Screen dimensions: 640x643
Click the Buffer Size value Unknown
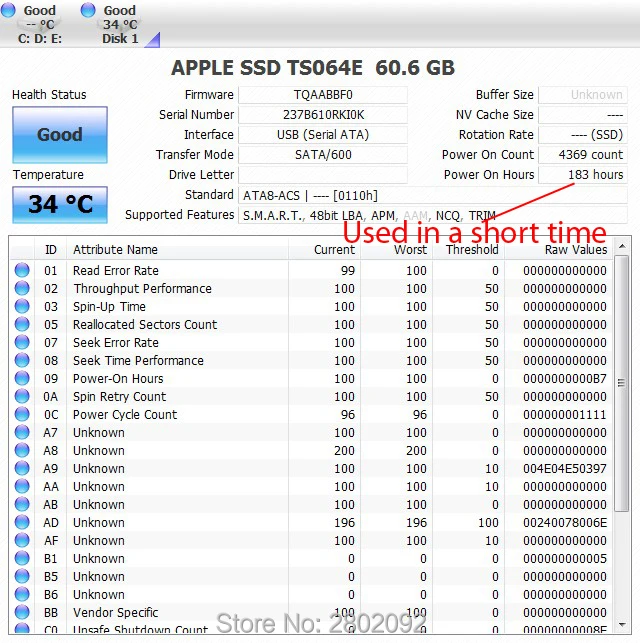[x=583, y=95]
